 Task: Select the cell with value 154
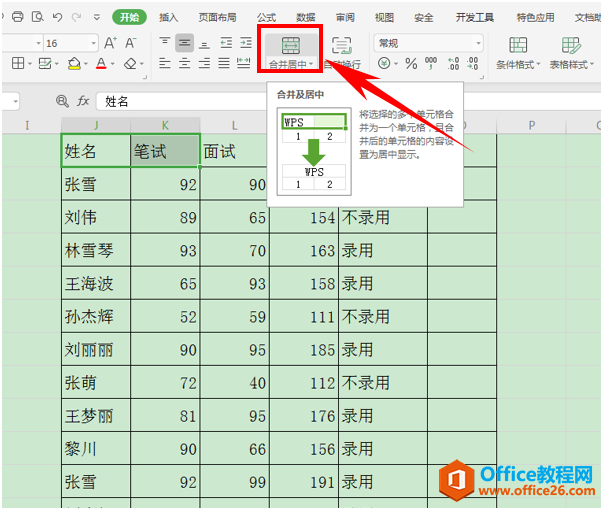(x=304, y=217)
